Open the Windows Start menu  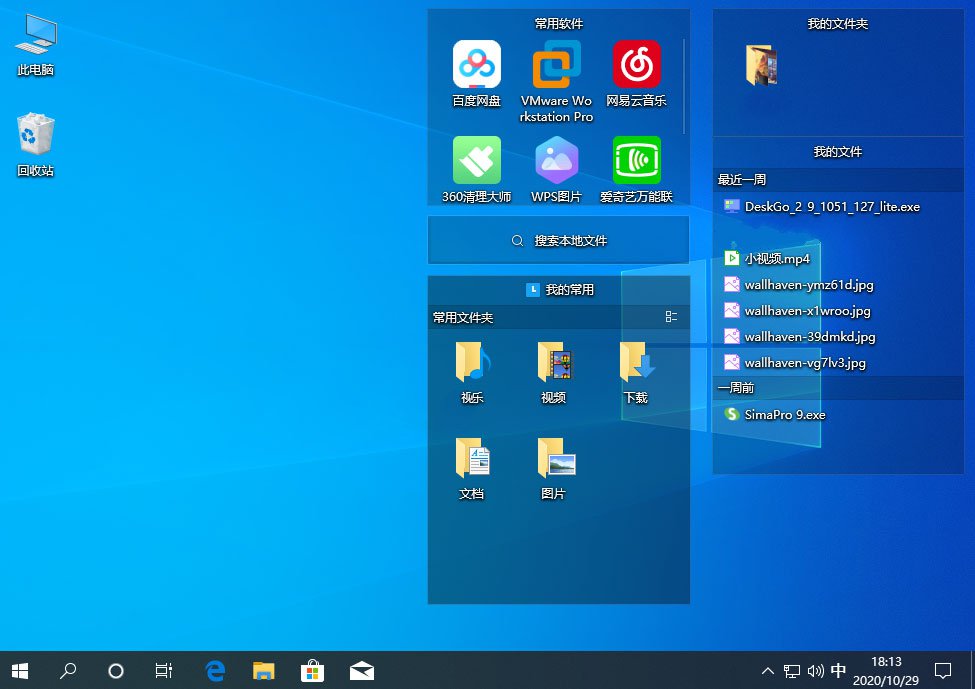coord(20,670)
